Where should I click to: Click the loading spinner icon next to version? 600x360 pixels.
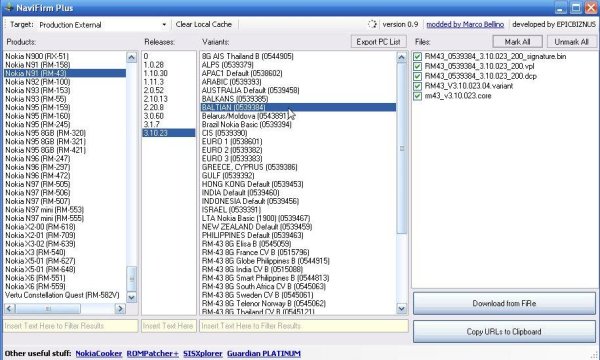coord(372,24)
